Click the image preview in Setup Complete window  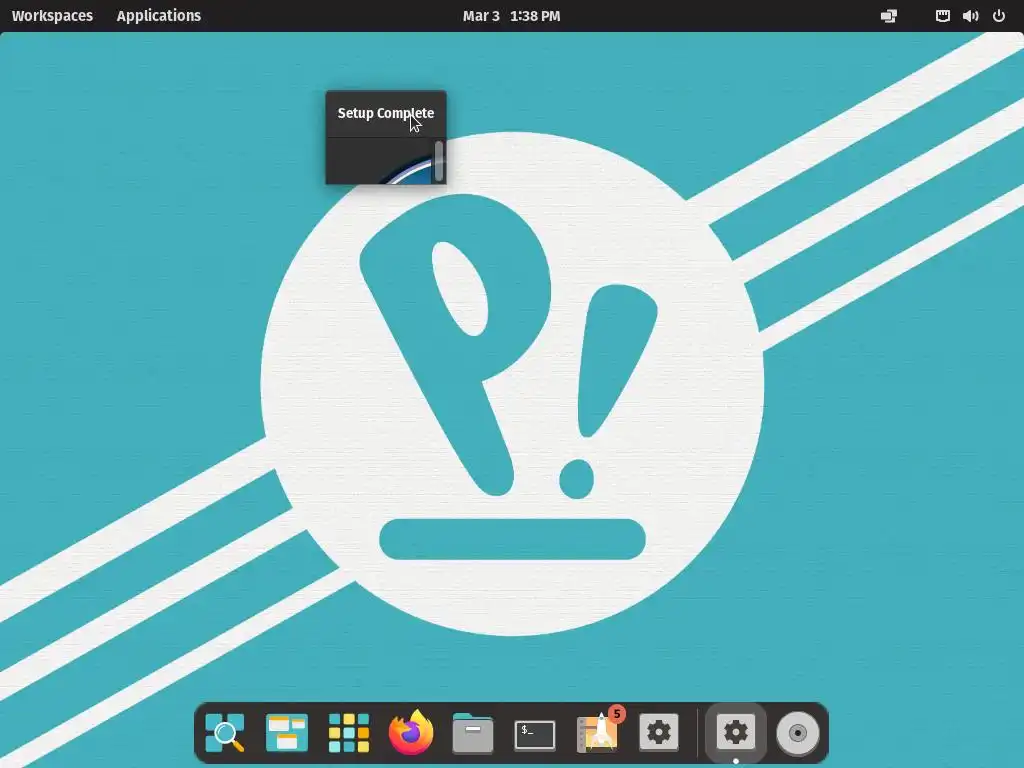pos(406,172)
